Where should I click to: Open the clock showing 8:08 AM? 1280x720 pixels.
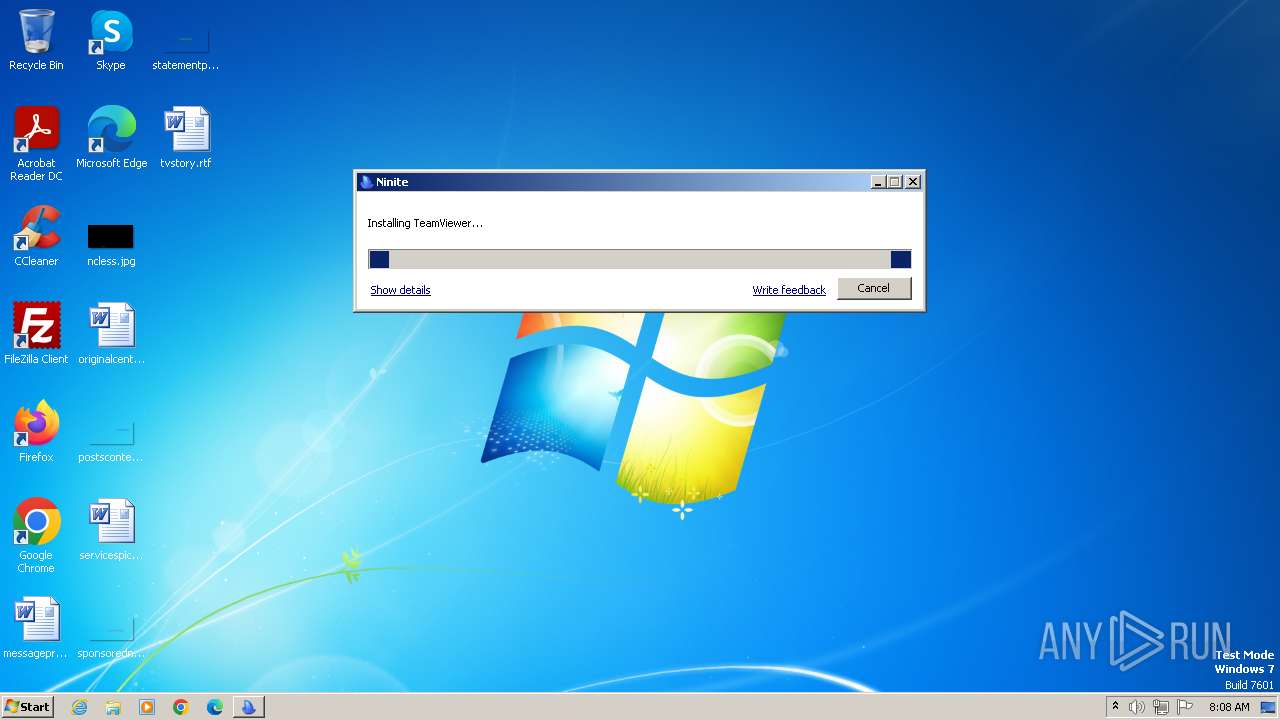[1229, 707]
